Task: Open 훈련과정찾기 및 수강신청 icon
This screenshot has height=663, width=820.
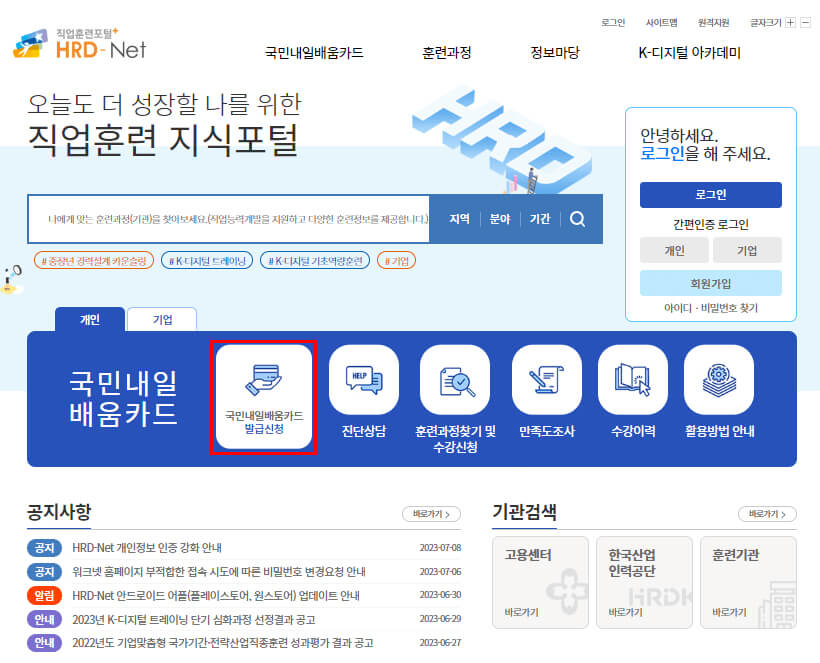Action: [x=455, y=379]
